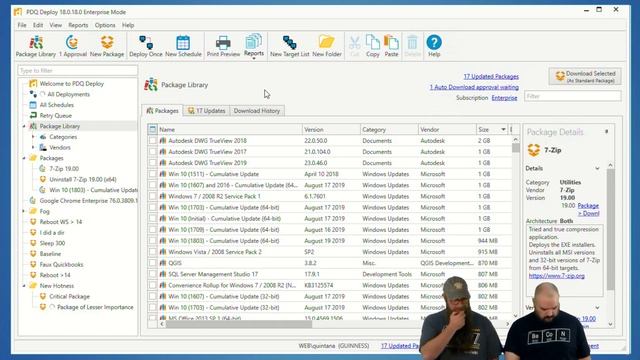The image size is (640, 360).
Task: Check the QGIS package checkbox
Action: pyautogui.click(x=153, y=263)
